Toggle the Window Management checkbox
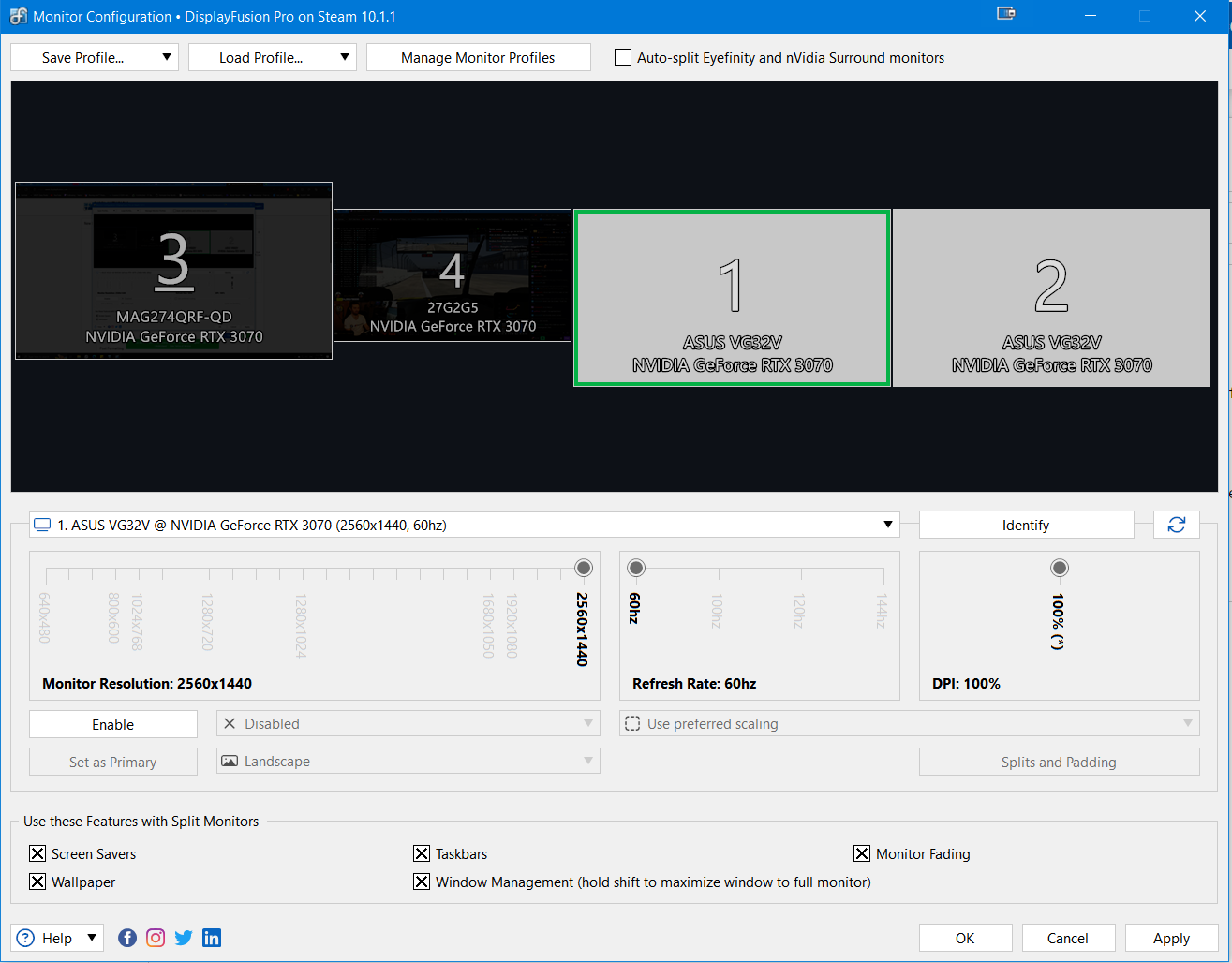The height and width of the screenshot is (963, 1232). point(422,882)
